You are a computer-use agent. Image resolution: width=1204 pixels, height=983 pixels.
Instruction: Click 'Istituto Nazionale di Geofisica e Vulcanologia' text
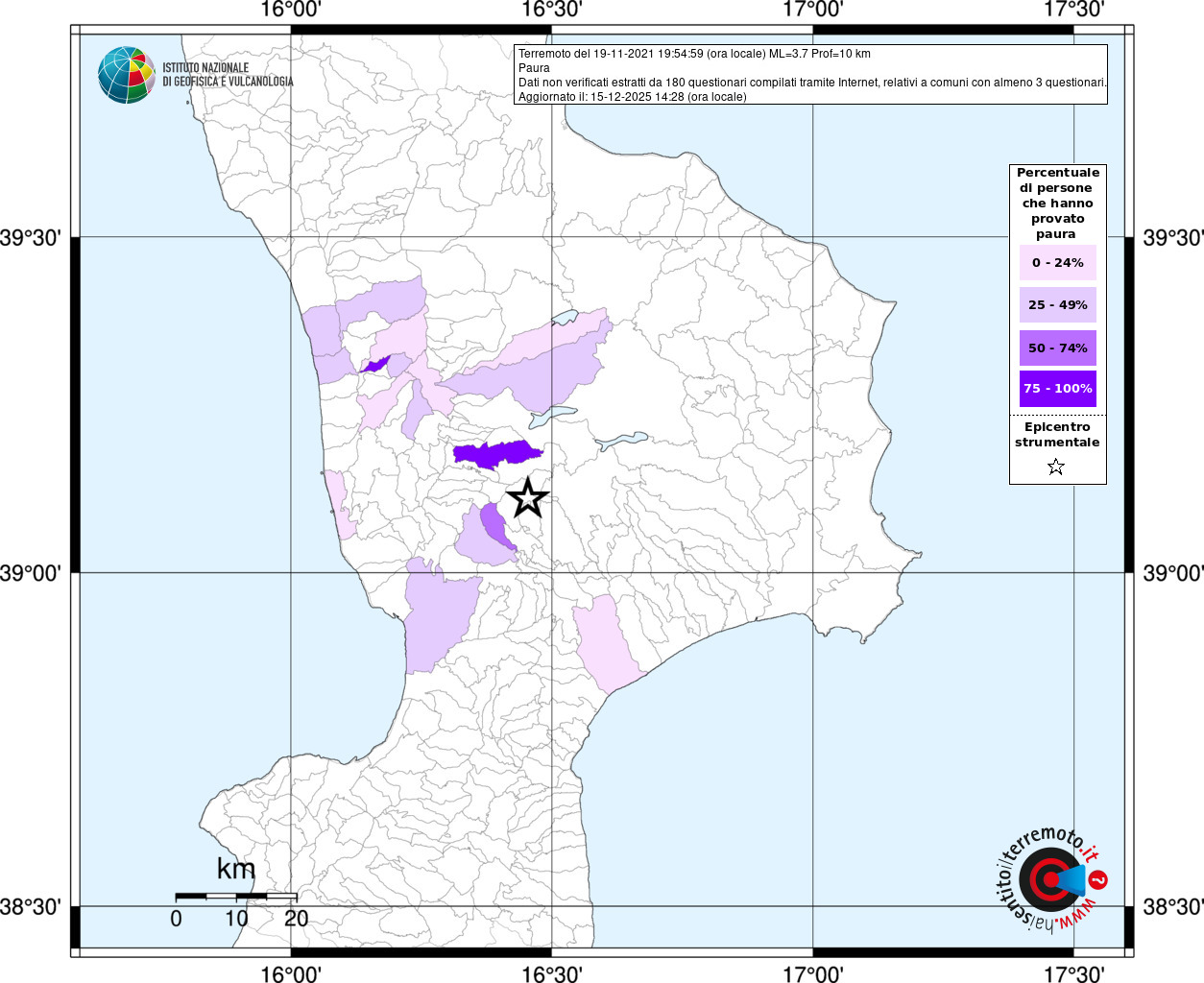pyautogui.click(x=228, y=75)
